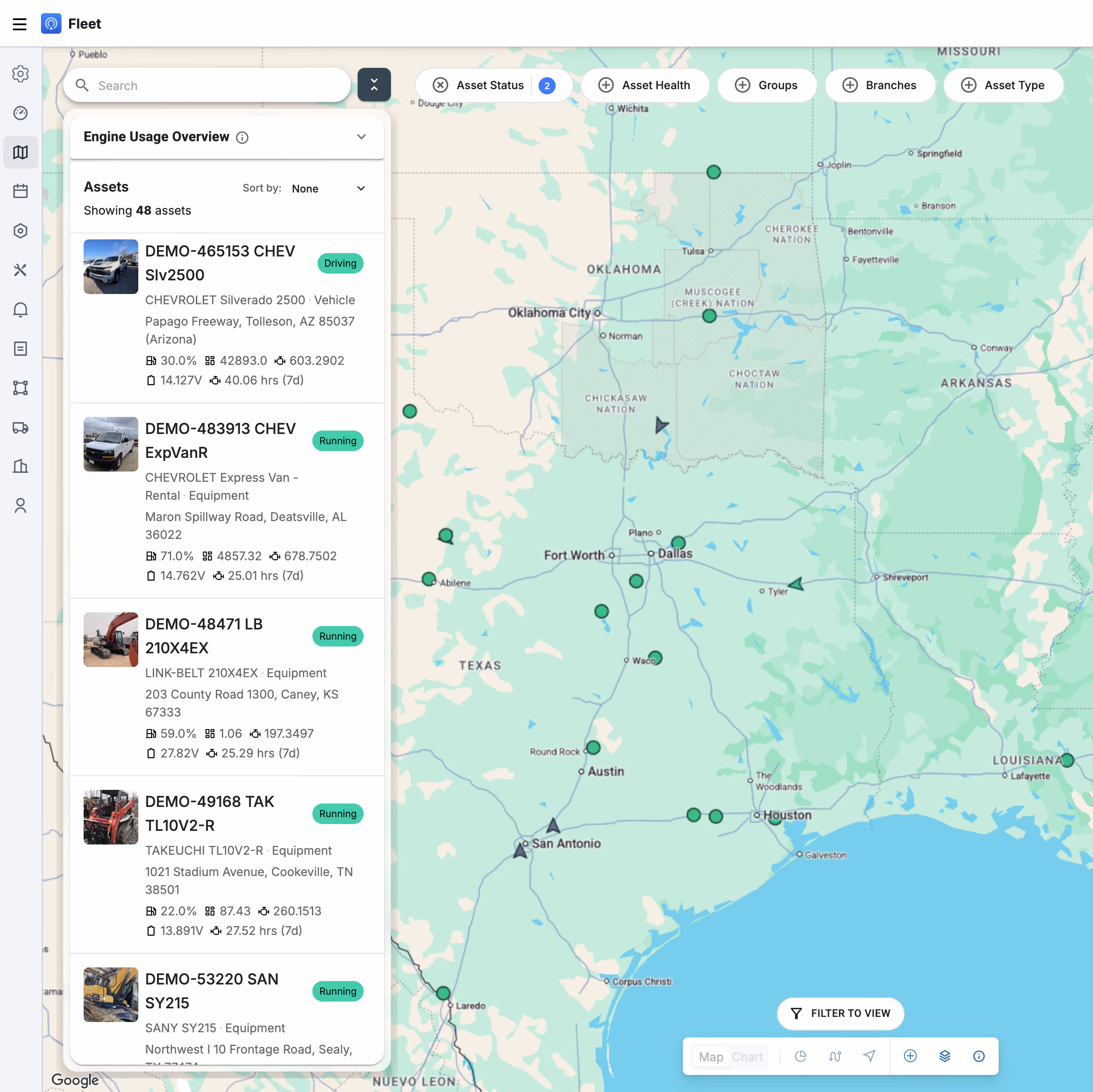Collapse the asset panel with arrows button
Viewport: 1093px width, 1092px height.
coord(374,85)
